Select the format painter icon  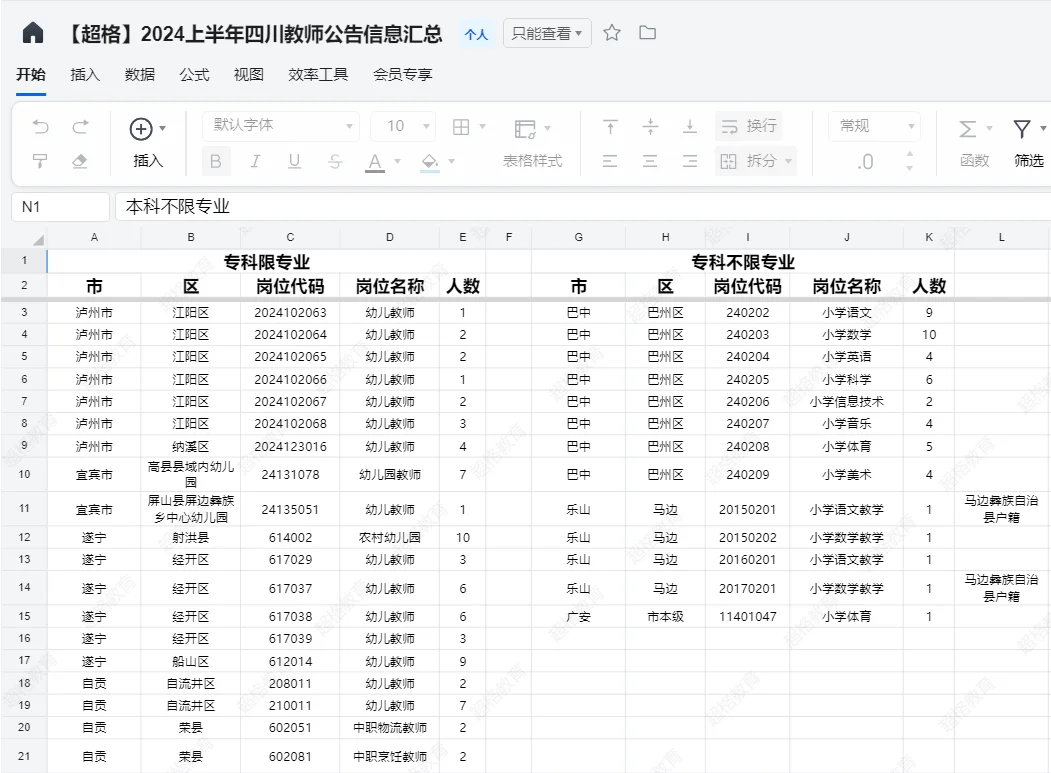[40, 160]
